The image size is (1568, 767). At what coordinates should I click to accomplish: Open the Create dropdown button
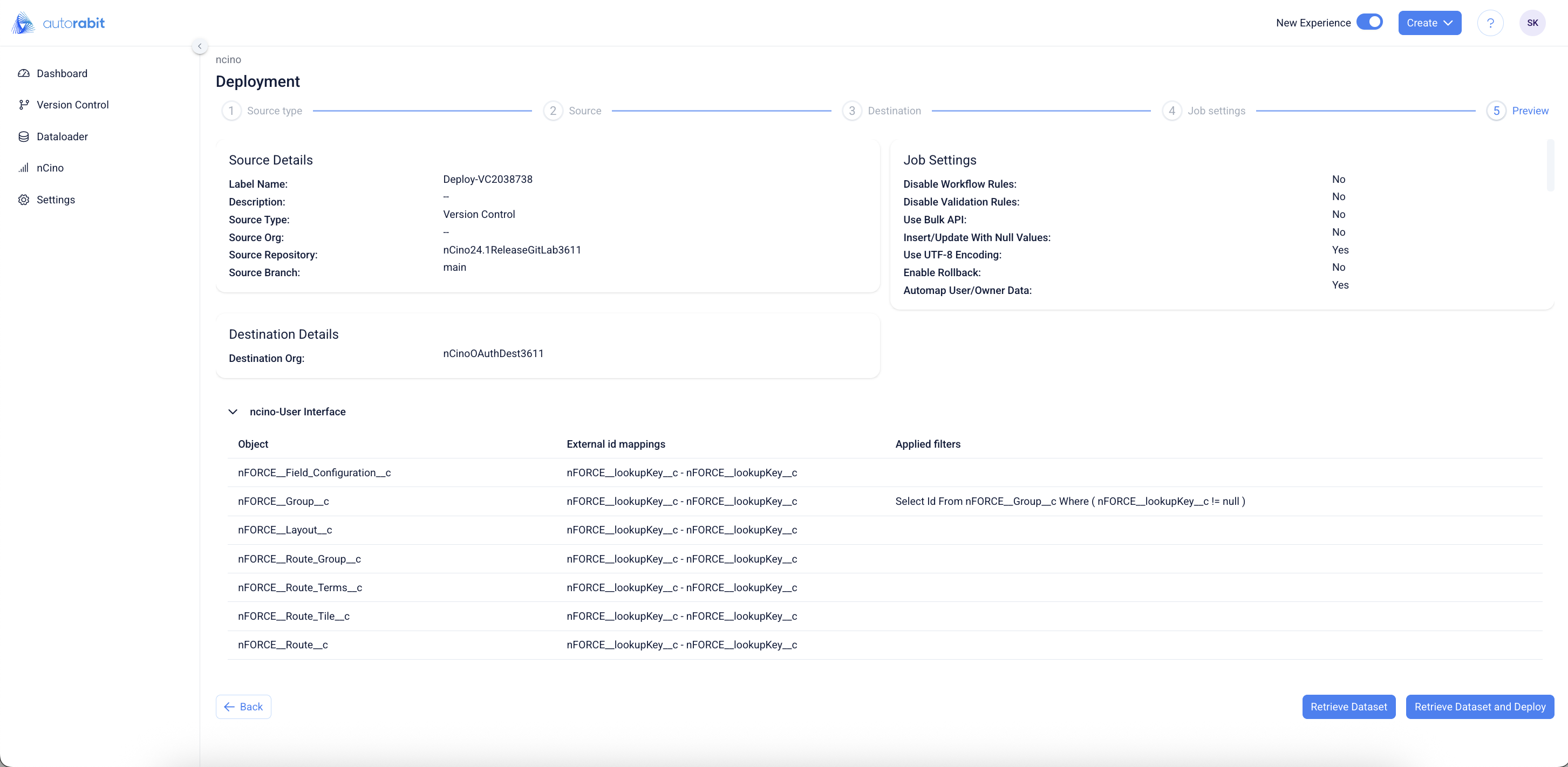point(1429,23)
